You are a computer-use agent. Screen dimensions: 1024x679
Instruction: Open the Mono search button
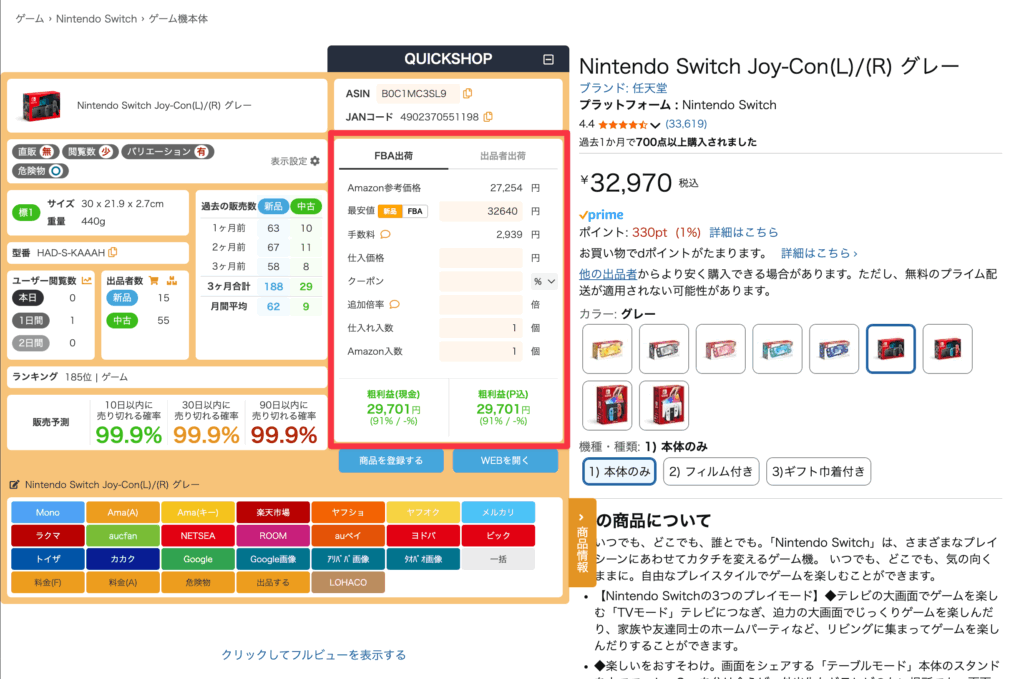[48, 513]
